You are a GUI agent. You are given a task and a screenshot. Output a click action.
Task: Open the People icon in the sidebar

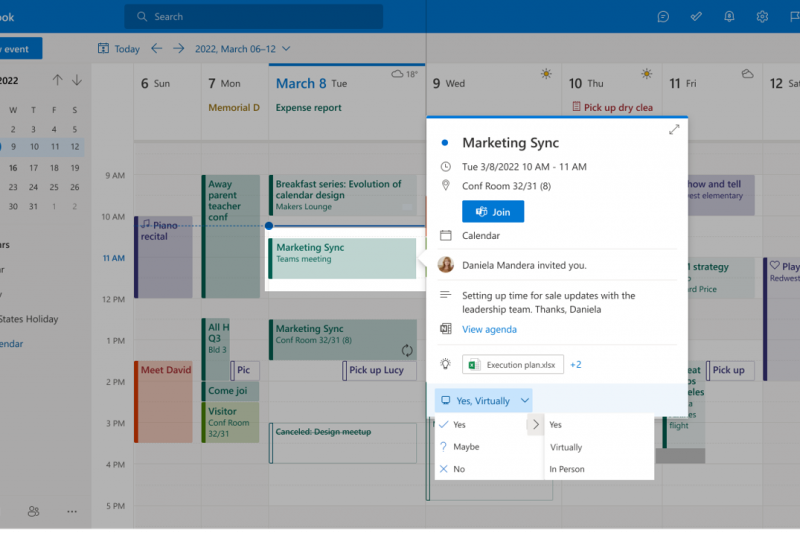point(33,511)
